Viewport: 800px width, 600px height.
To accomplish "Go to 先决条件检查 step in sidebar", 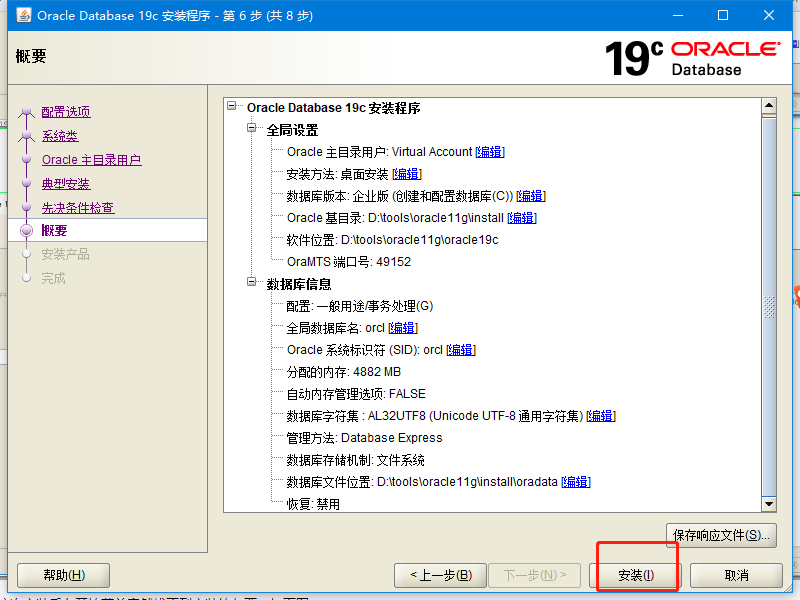I will [78, 208].
